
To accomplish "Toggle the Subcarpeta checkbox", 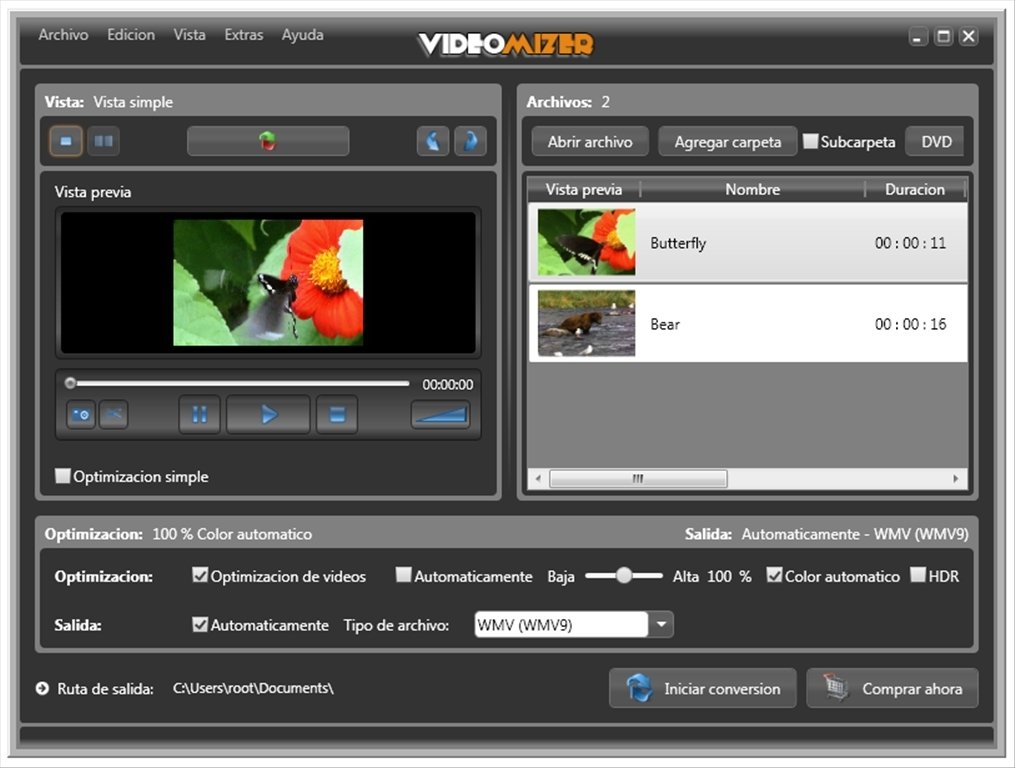I will click(x=810, y=141).
